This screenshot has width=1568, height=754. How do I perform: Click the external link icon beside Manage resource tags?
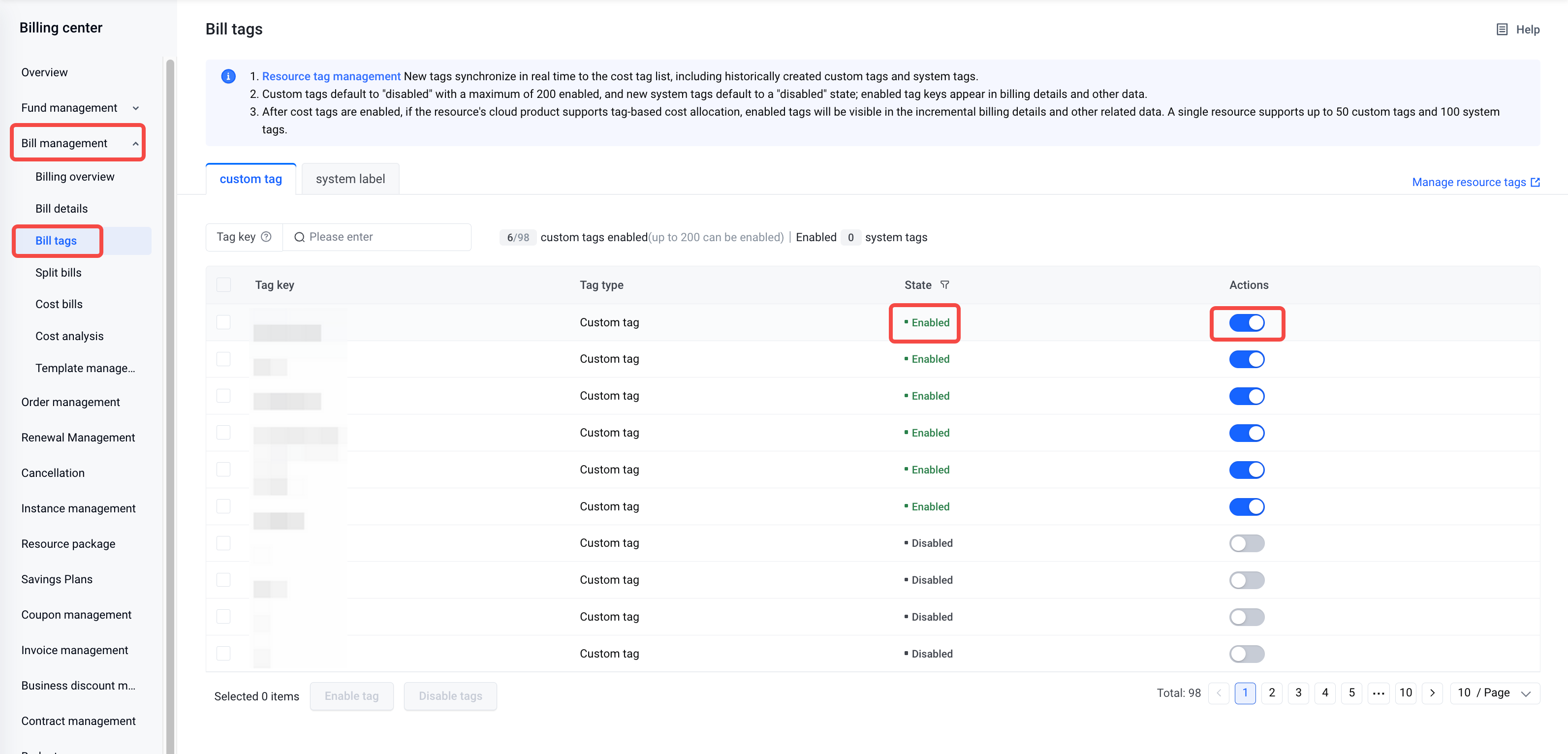(1535, 182)
